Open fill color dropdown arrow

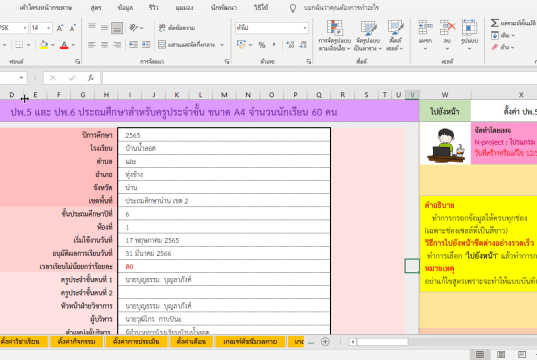[x=53, y=45]
